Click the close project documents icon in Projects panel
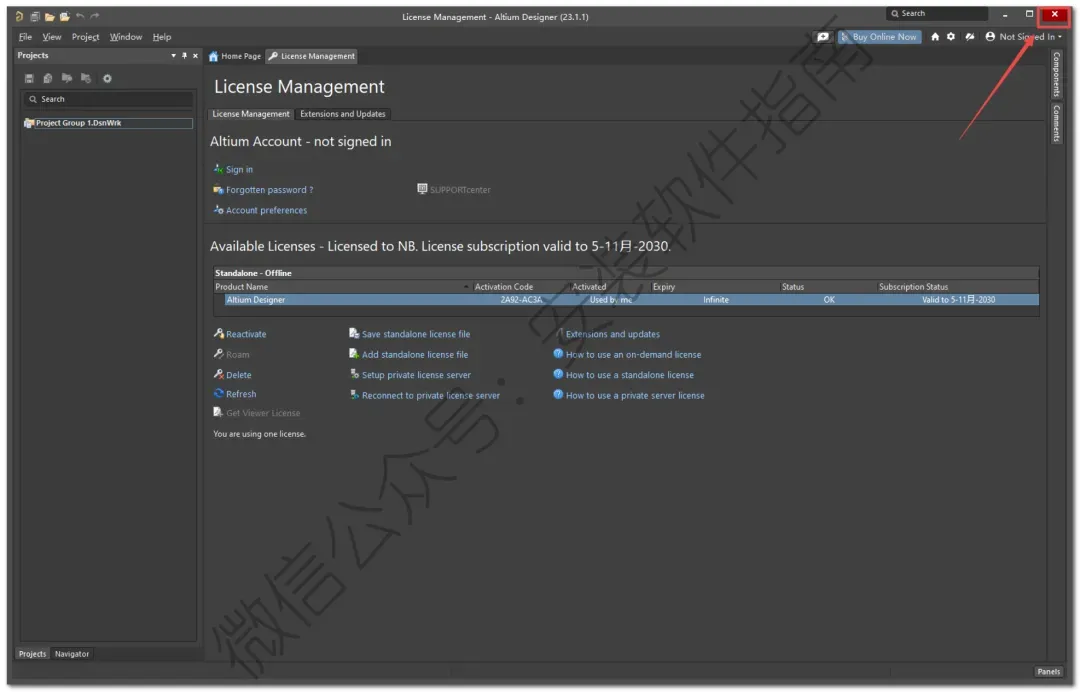Image resolution: width=1080 pixels, height=692 pixels. click(x=85, y=78)
